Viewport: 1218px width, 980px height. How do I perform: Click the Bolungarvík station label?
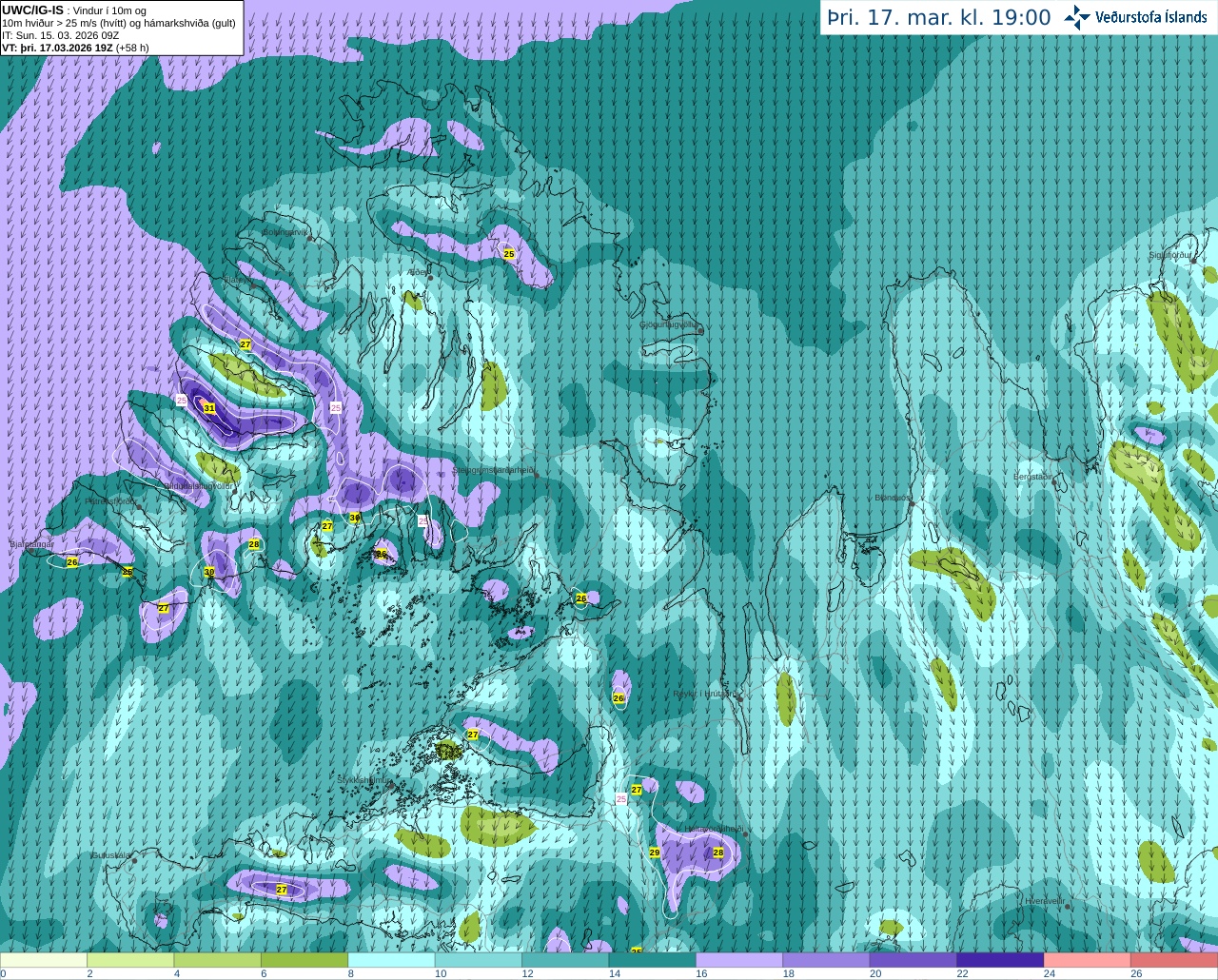[285, 232]
